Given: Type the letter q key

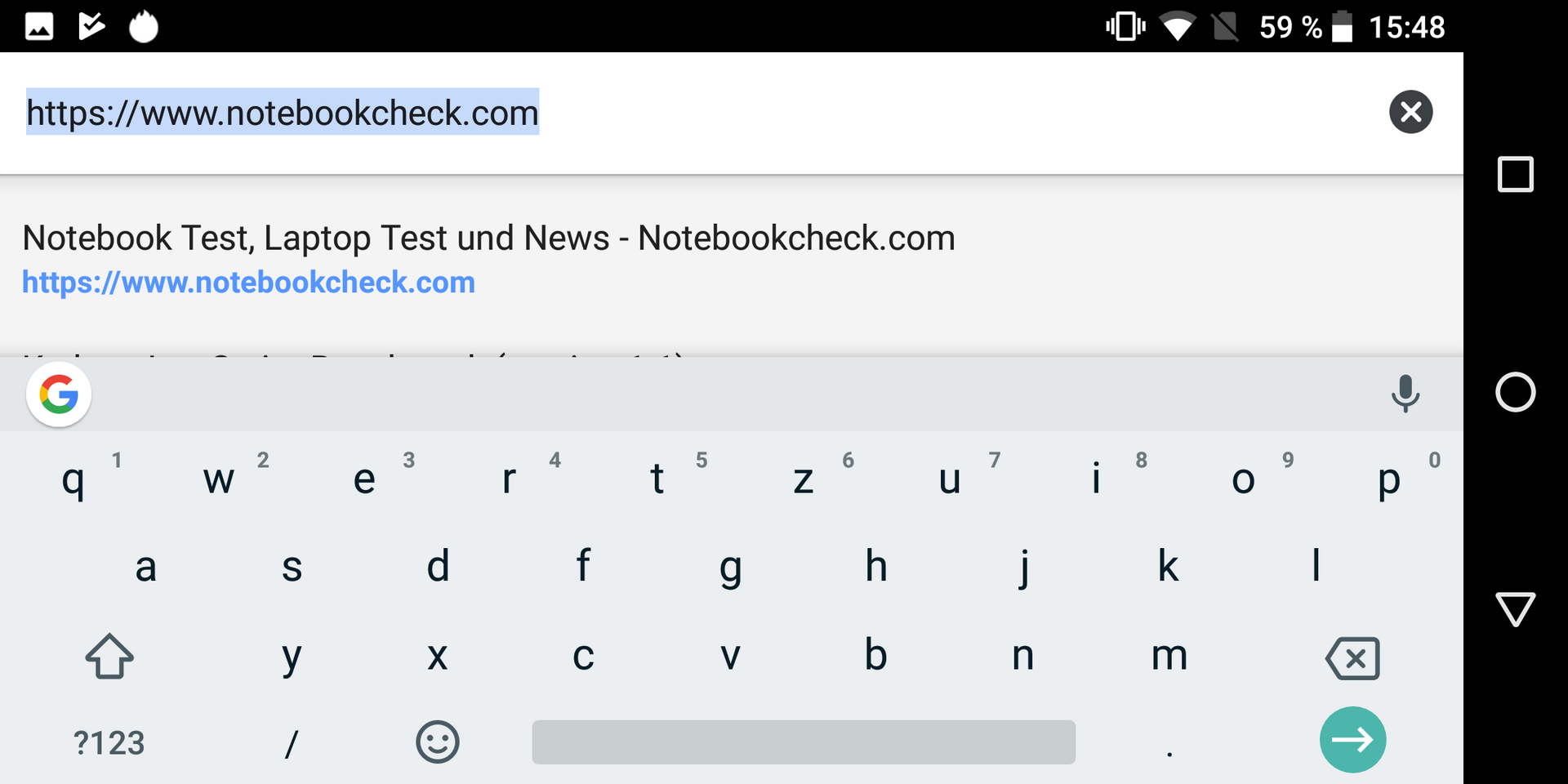Looking at the screenshot, I should [x=73, y=479].
